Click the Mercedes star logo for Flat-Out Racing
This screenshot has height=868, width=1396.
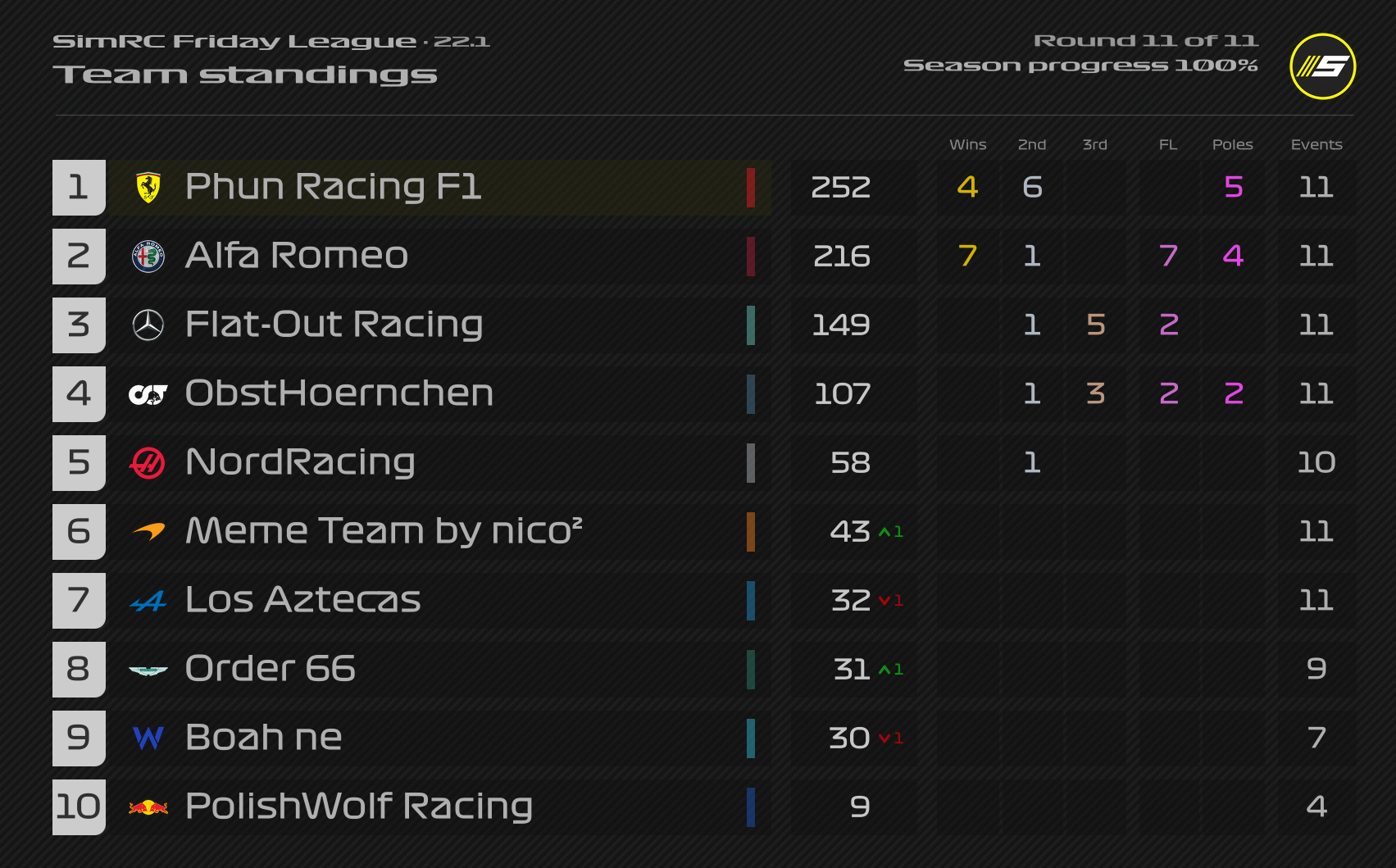coord(148,325)
